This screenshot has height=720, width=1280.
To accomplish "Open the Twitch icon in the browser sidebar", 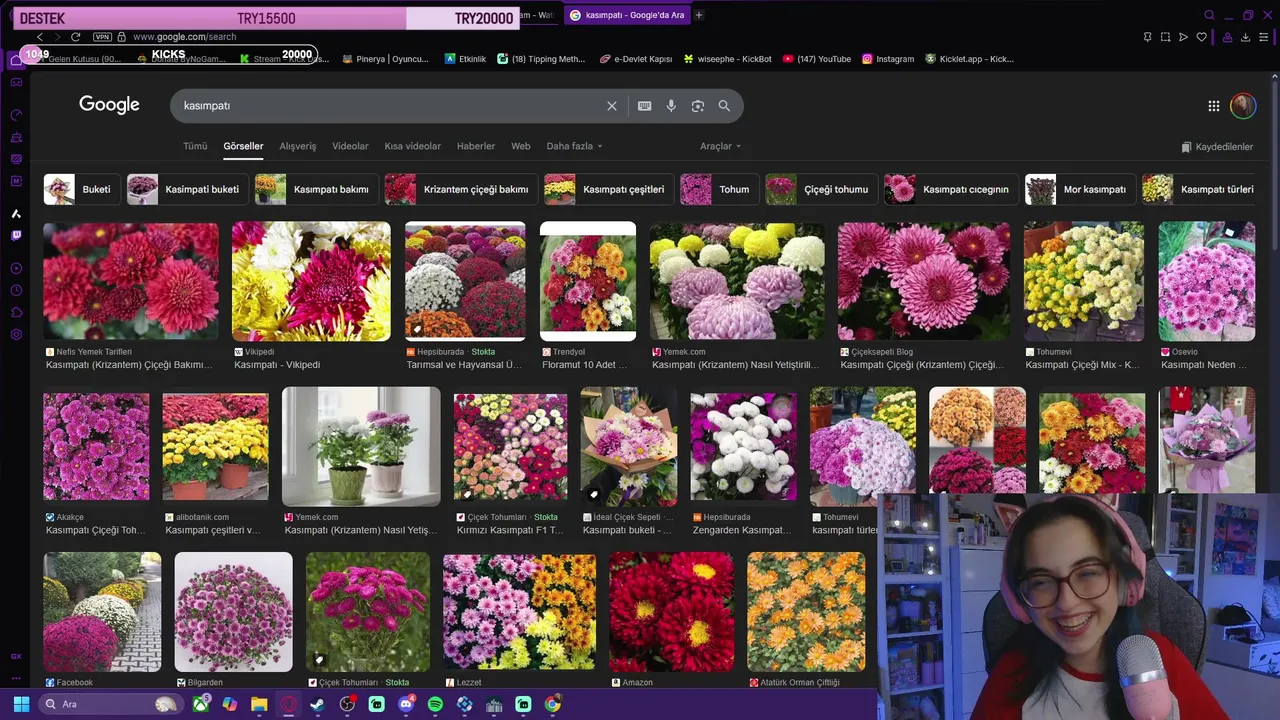I will pyautogui.click(x=16, y=236).
